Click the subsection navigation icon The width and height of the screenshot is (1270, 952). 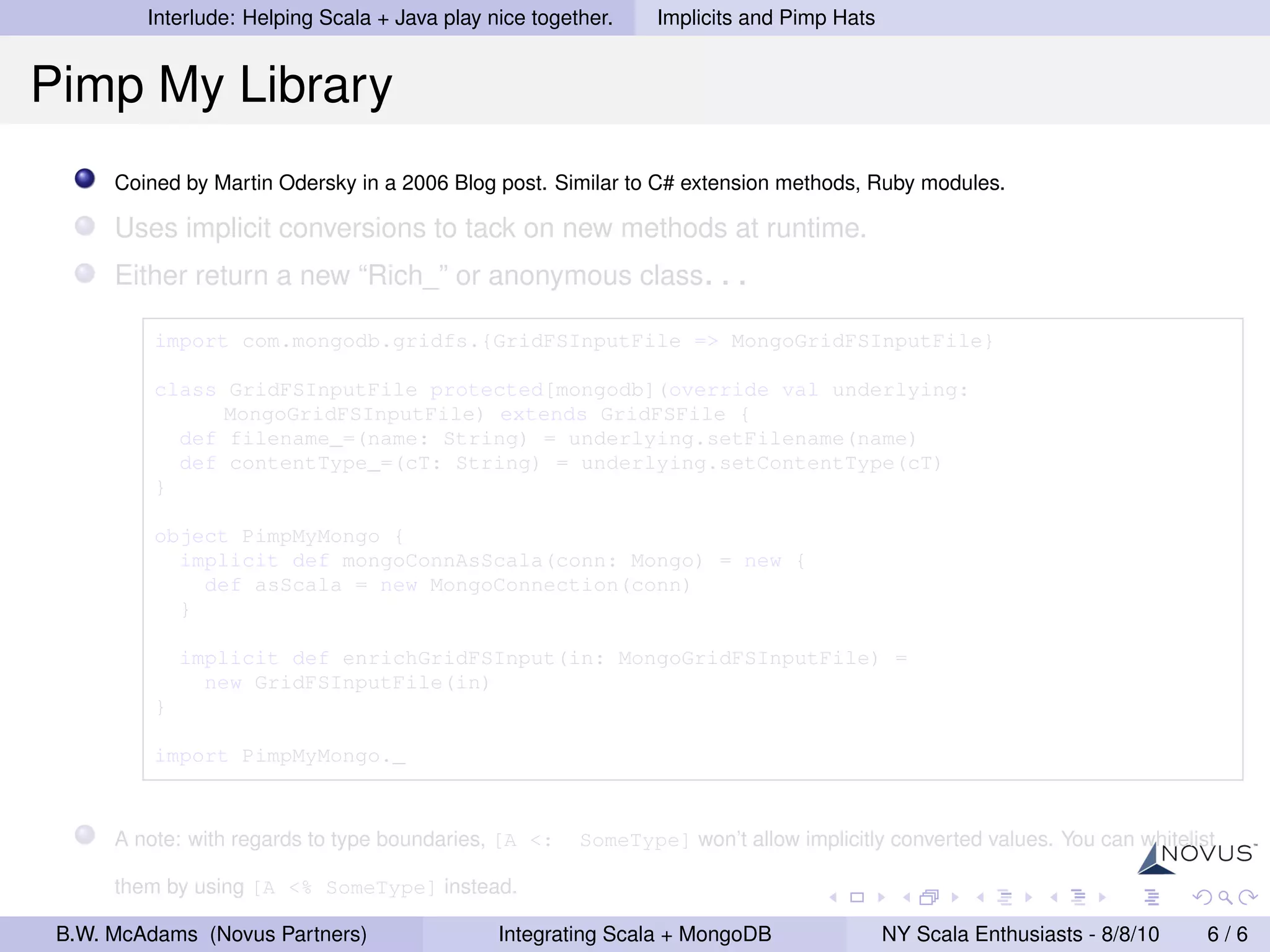pyautogui.click(x=1005, y=897)
